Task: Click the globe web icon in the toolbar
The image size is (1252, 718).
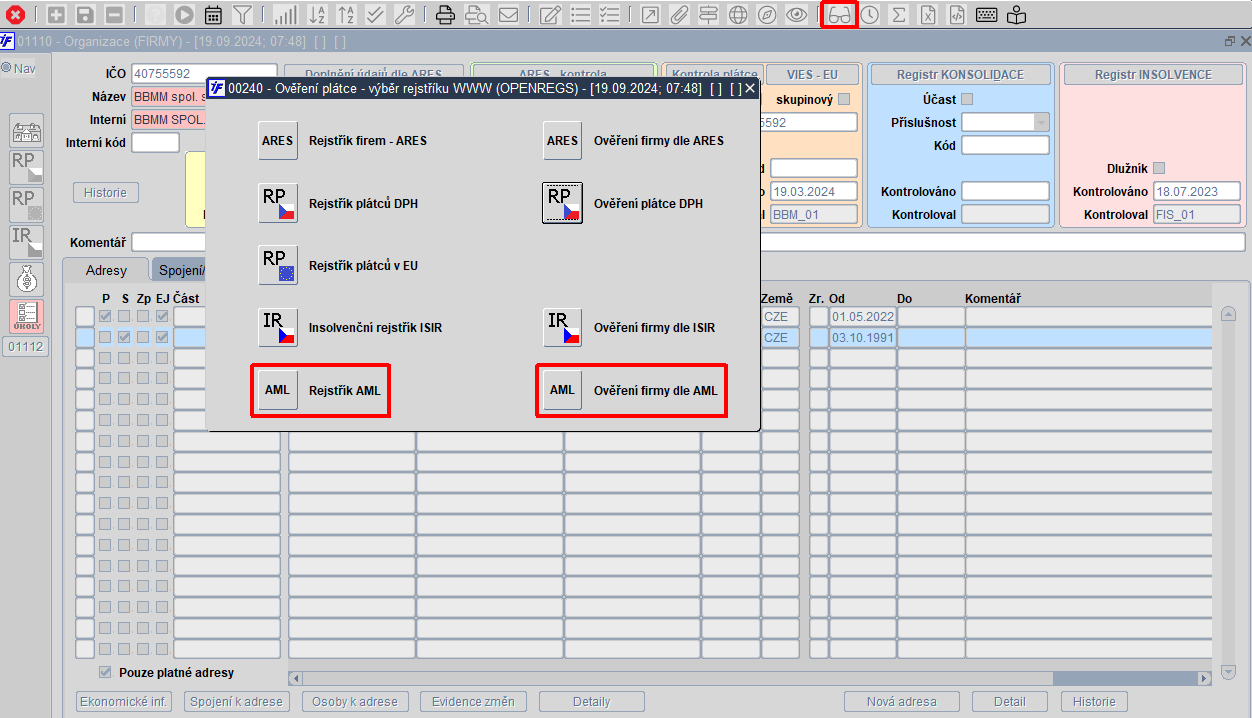Action: [738, 15]
